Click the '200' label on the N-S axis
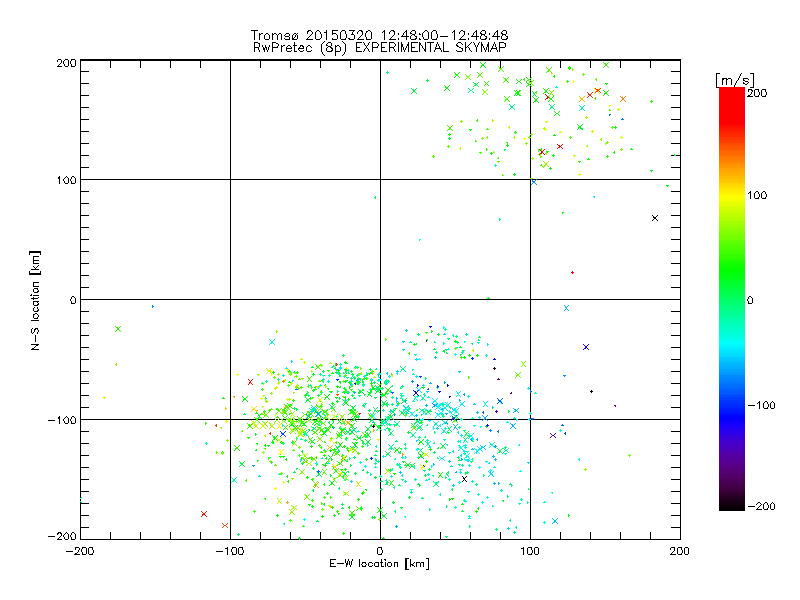The width and height of the screenshot is (800, 600). (x=66, y=63)
